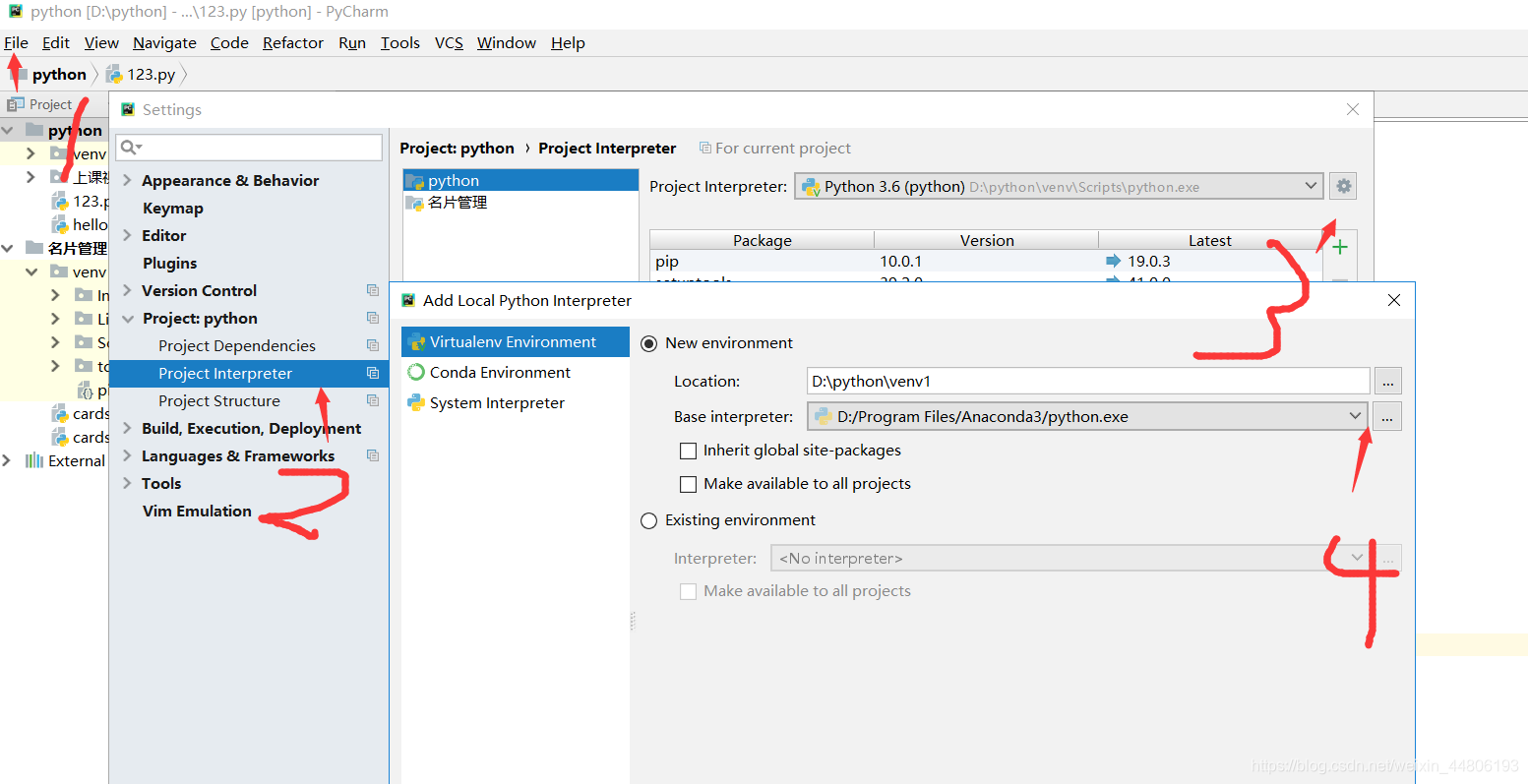Collapse the python root folder in project tree

8,130
